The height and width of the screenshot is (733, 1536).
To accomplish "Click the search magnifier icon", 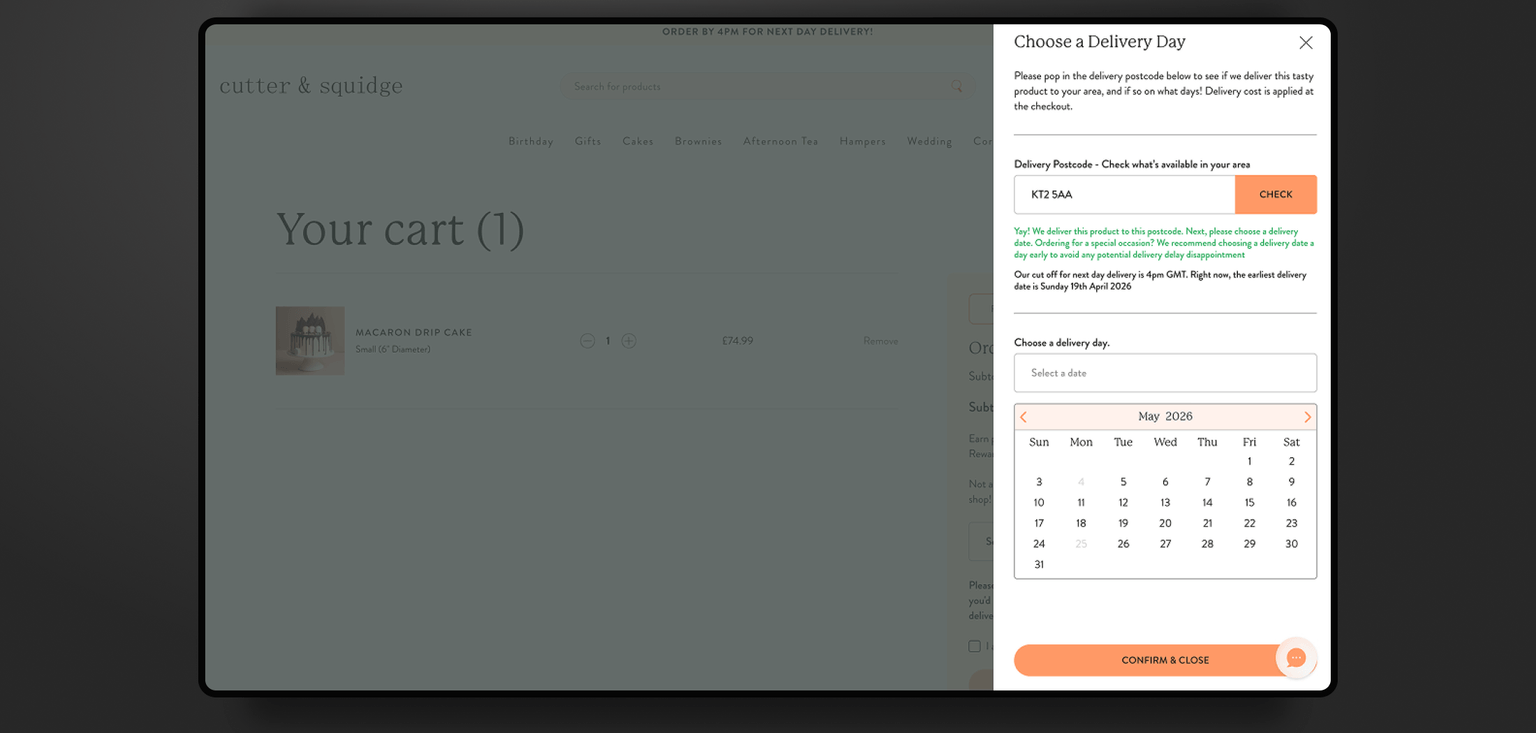I will (x=957, y=87).
